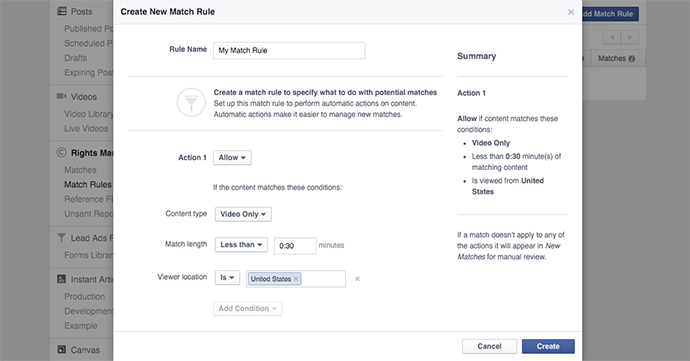690x361 pixels.
Task: Click the Rule Name text field
Action: coord(289,50)
